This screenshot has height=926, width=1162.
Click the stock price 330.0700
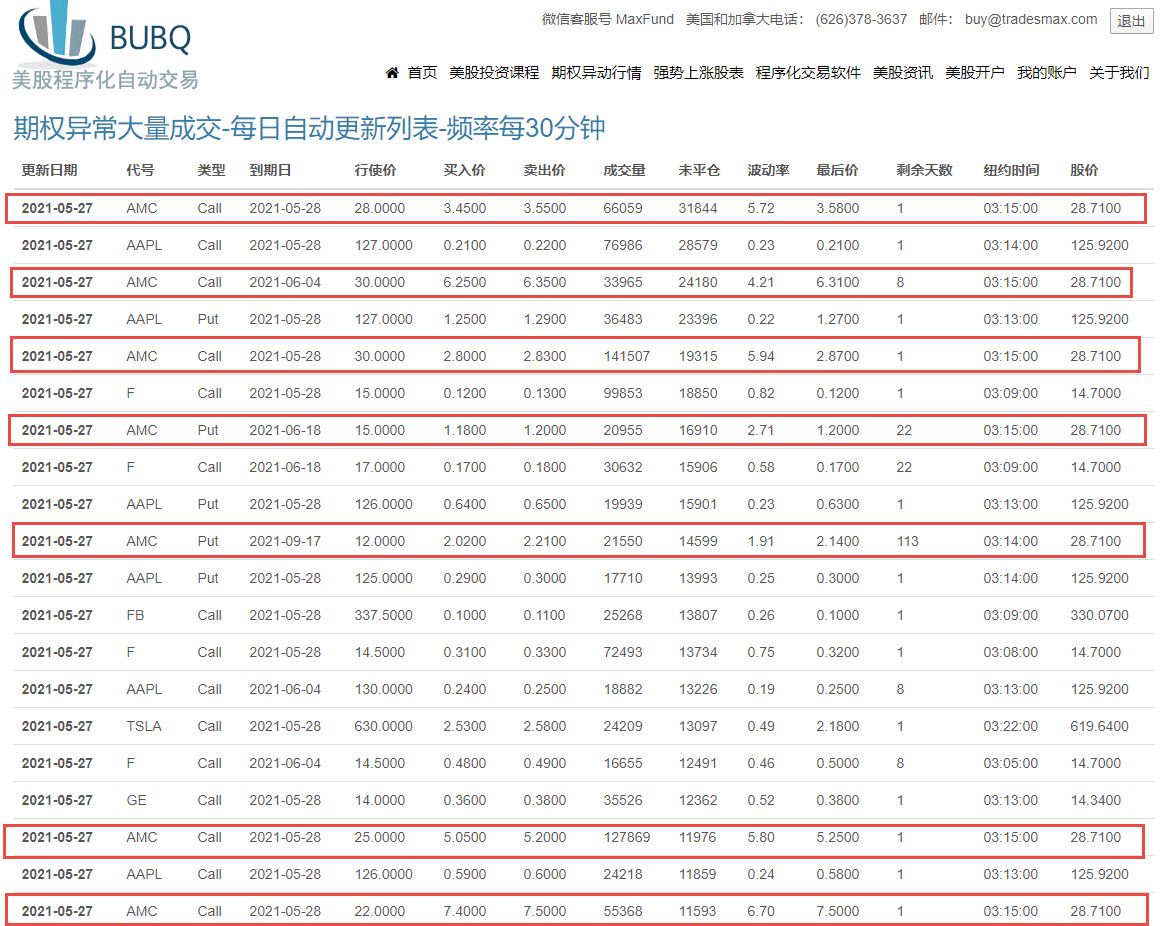[x=1100, y=616]
